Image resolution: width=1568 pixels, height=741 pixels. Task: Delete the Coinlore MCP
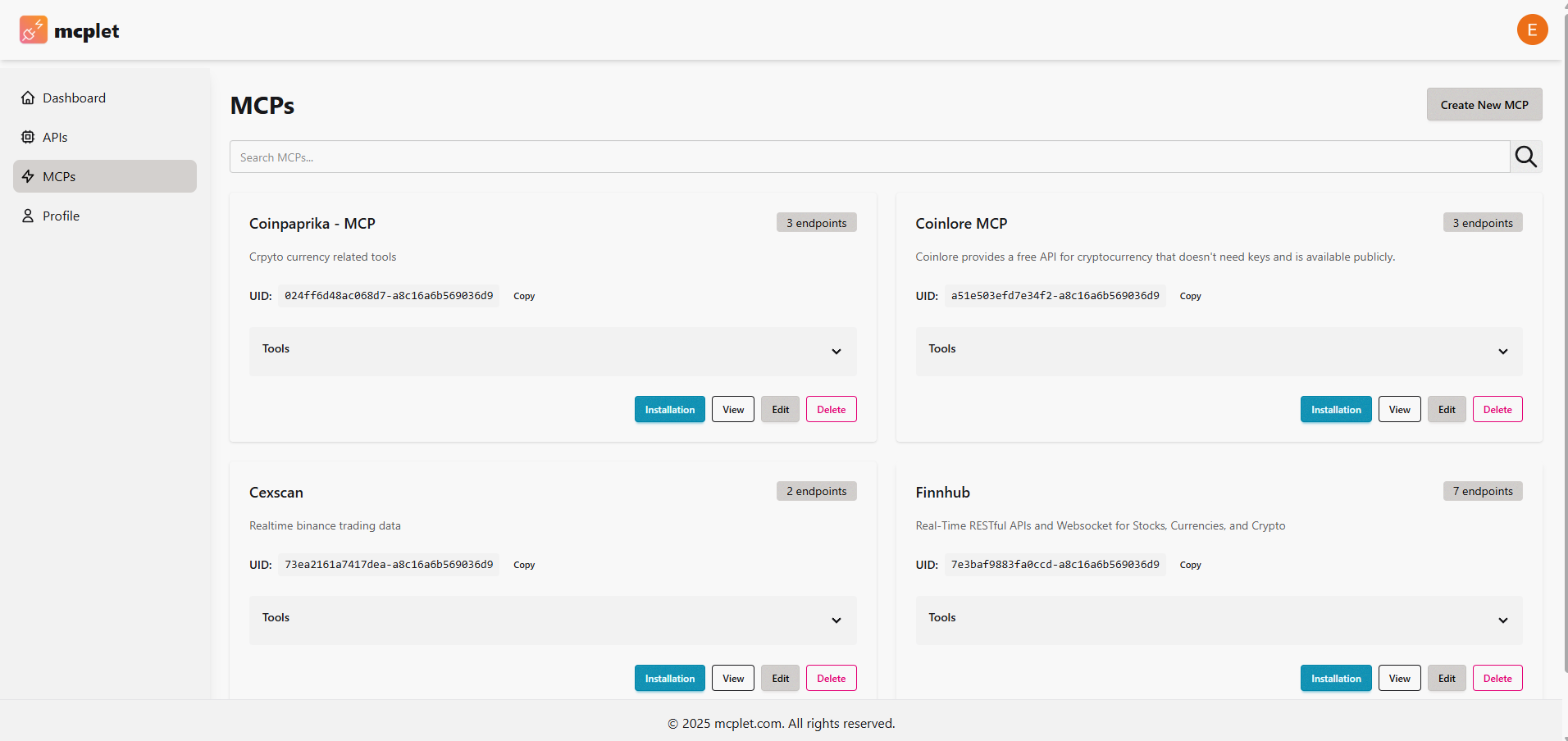[1497, 409]
